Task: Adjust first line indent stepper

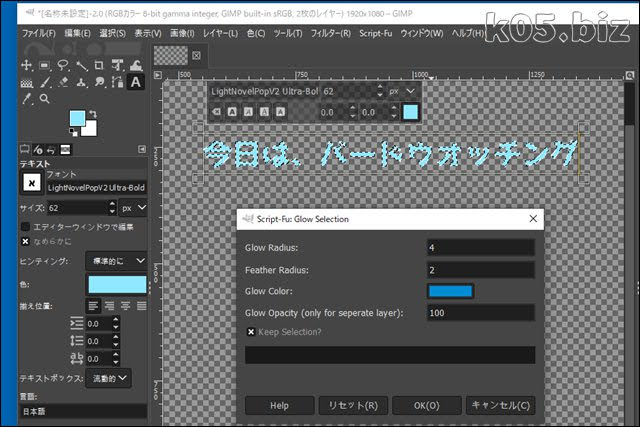Action: point(116,324)
